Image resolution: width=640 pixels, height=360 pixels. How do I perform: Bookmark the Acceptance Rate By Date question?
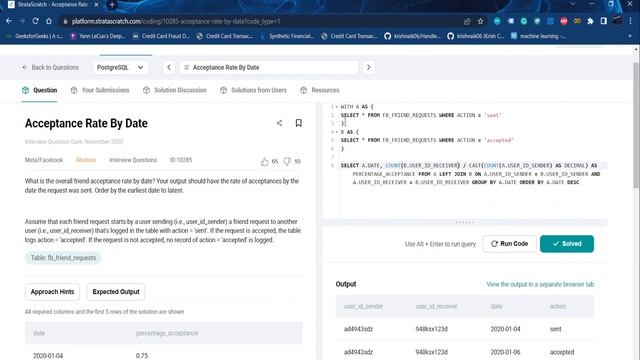pyautogui.click(x=298, y=123)
